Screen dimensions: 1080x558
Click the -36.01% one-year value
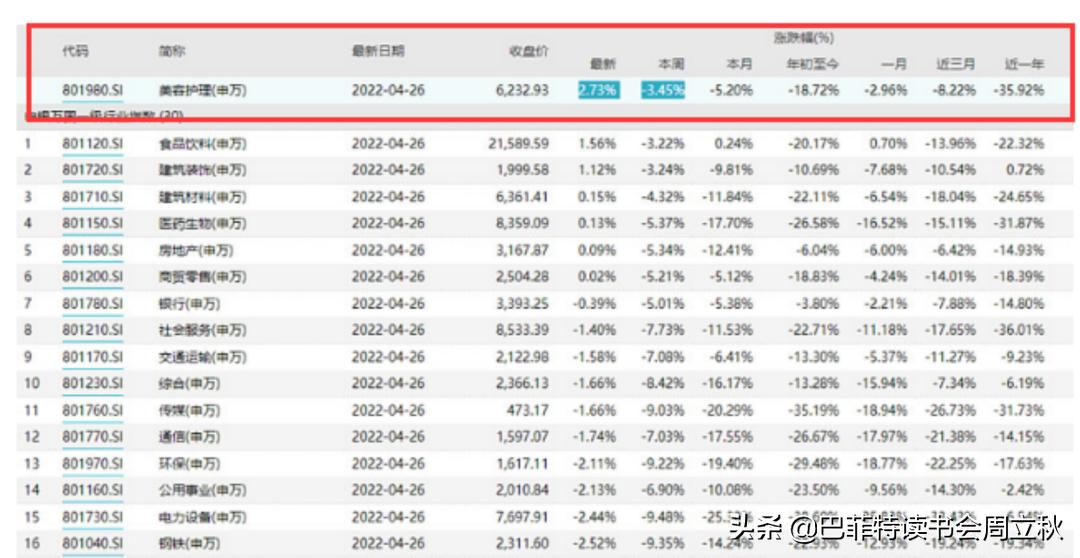(1019, 330)
